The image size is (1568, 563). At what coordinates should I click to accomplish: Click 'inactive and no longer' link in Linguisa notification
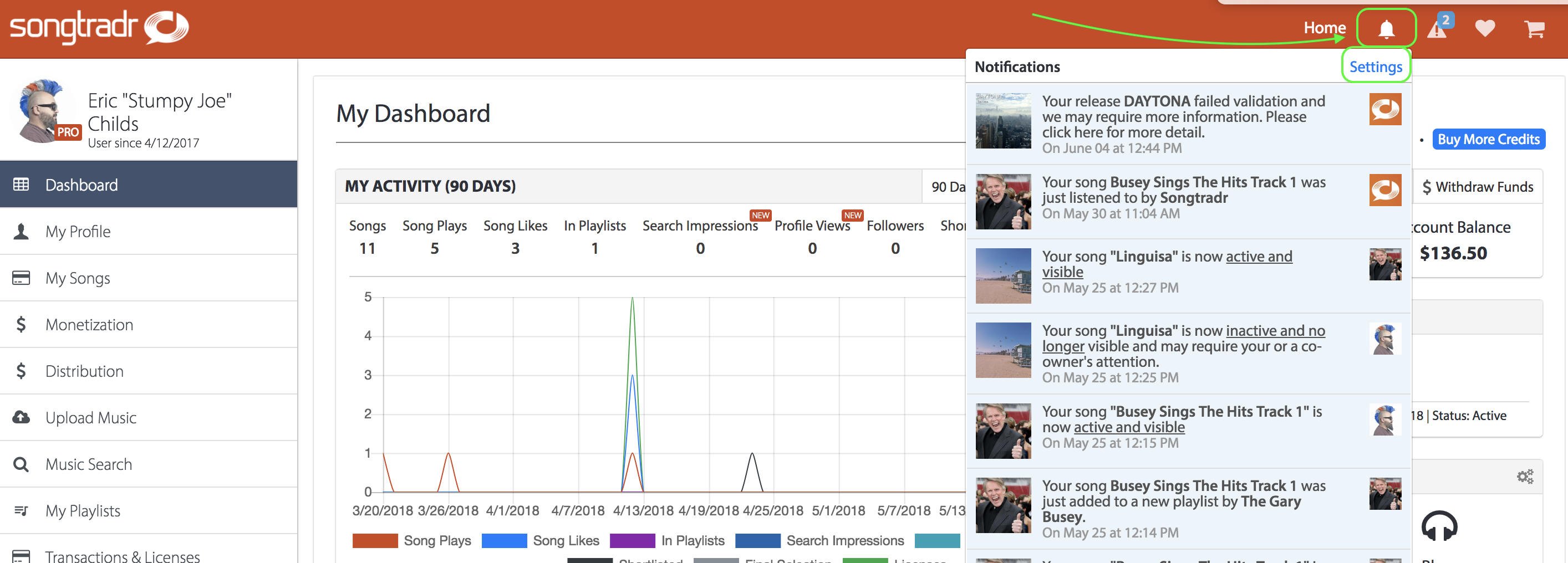click(1183, 339)
